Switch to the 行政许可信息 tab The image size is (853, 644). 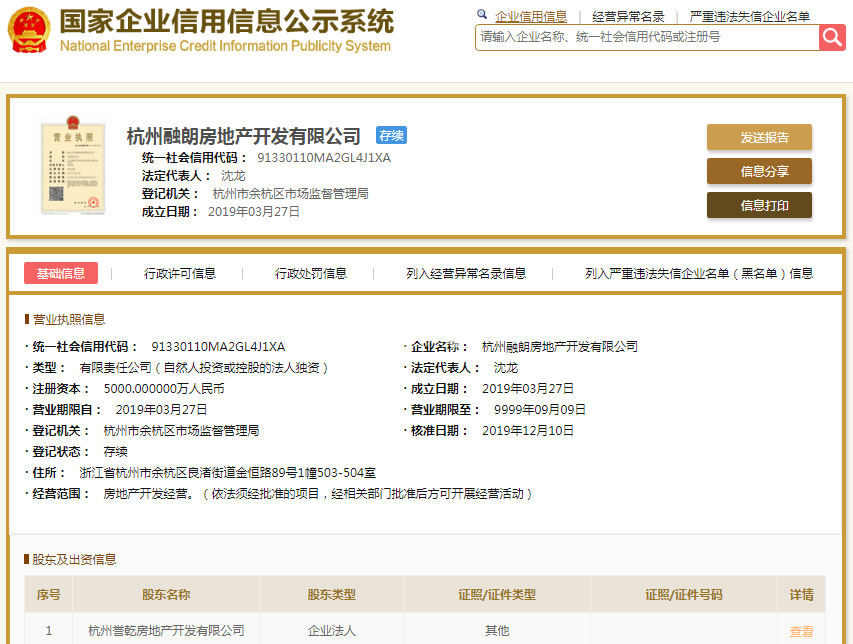tap(180, 273)
